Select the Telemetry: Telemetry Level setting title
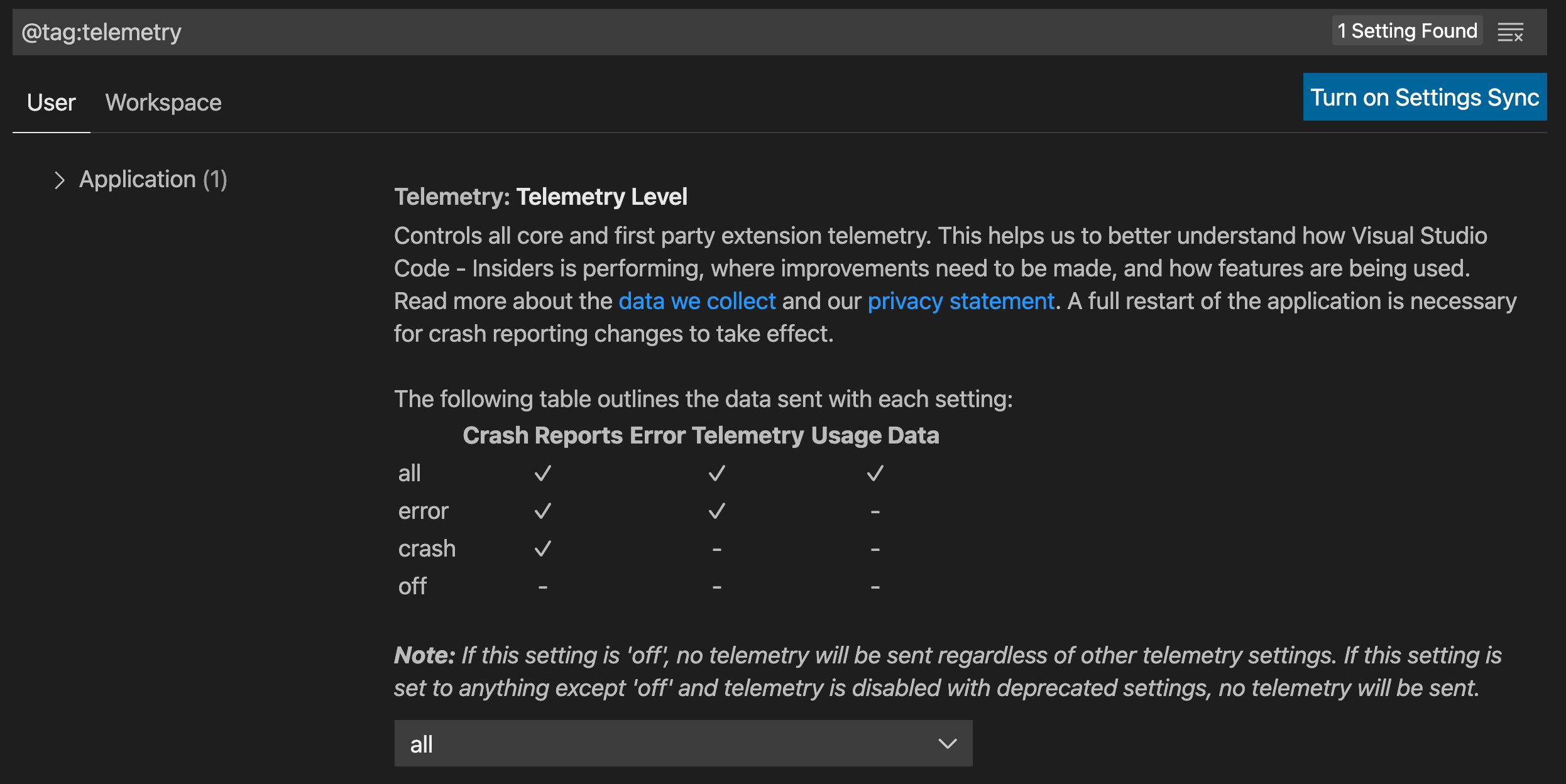Image resolution: width=1566 pixels, height=784 pixels. pyautogui.click(x=540, y=197)
